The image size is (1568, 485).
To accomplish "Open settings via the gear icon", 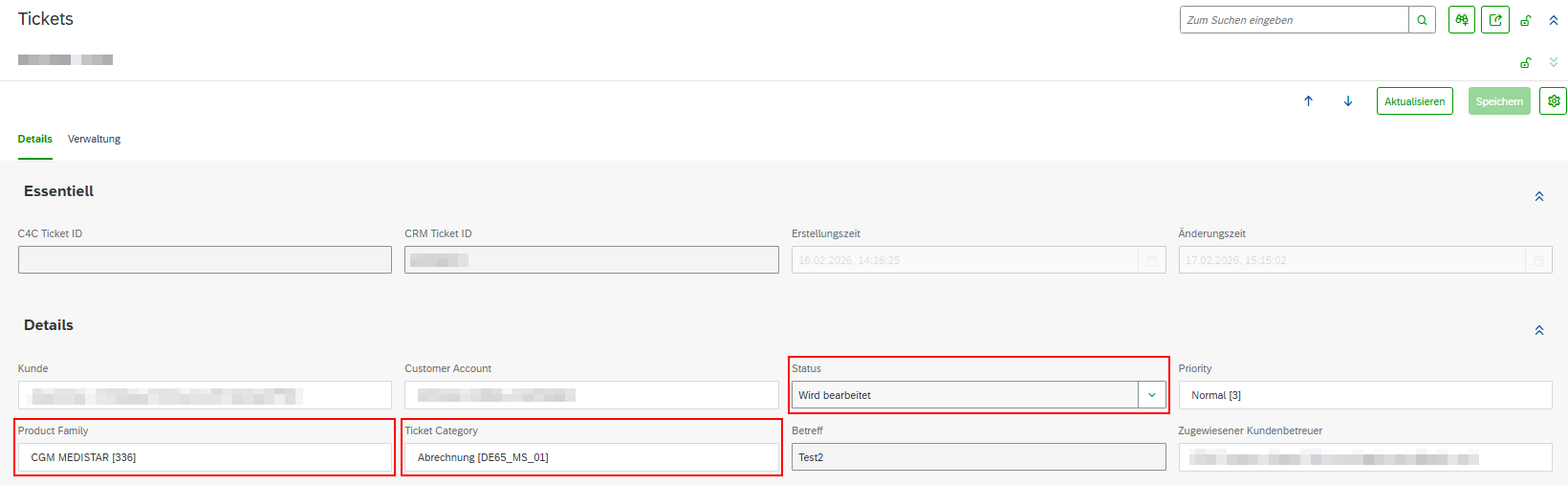I will (x=1554, y=101).
